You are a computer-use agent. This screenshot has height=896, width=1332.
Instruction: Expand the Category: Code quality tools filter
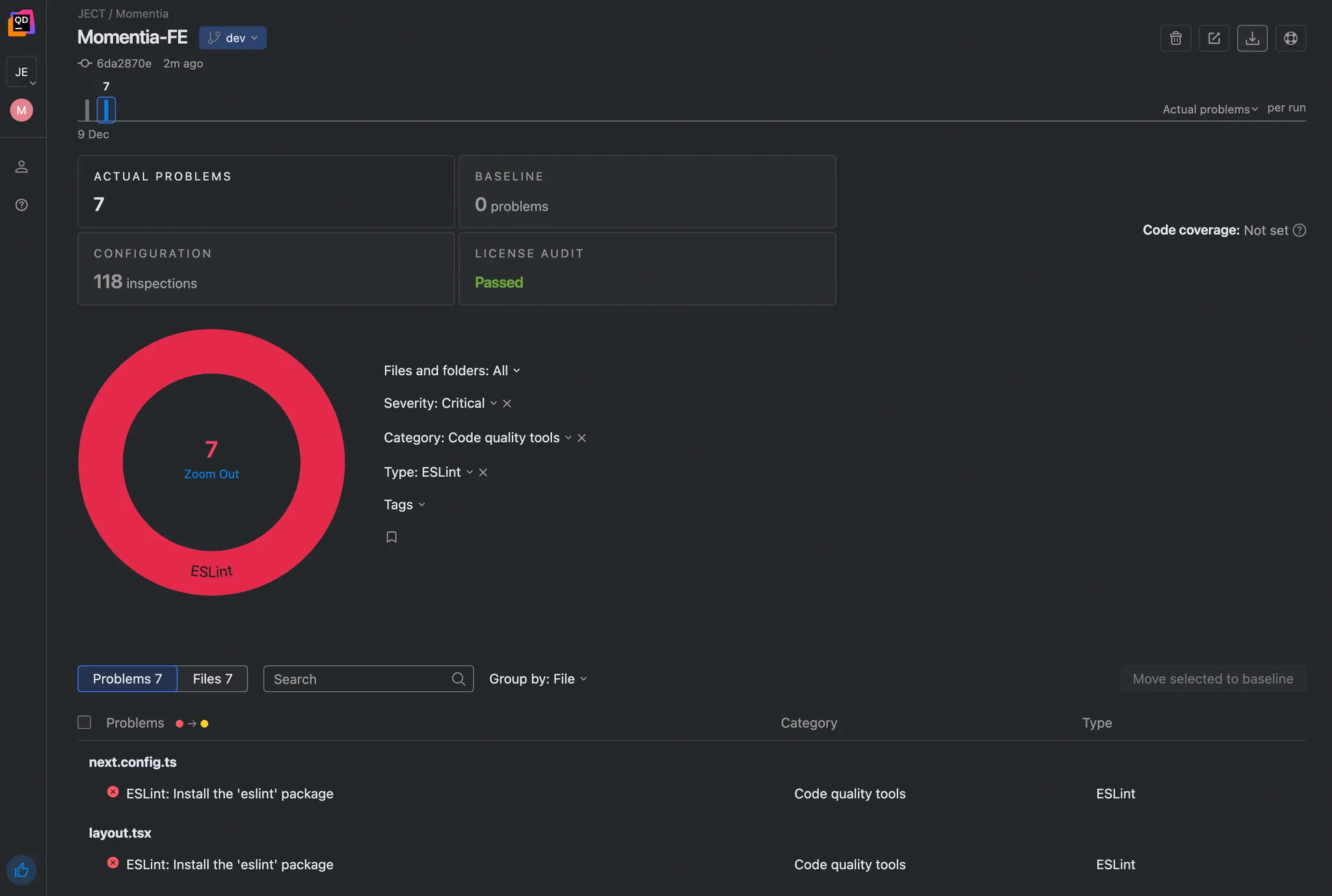coord(477,438)
